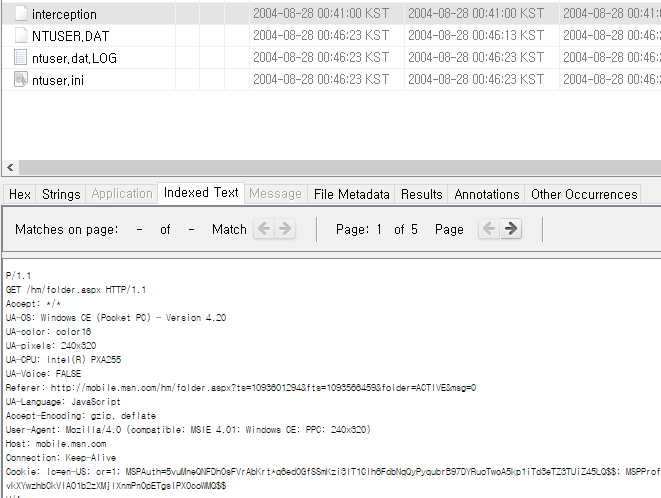661x498 pixels.
Task: Click the Referer mobile.msn.com URL line
Action: pyautogui.click(x=241, y=388)
